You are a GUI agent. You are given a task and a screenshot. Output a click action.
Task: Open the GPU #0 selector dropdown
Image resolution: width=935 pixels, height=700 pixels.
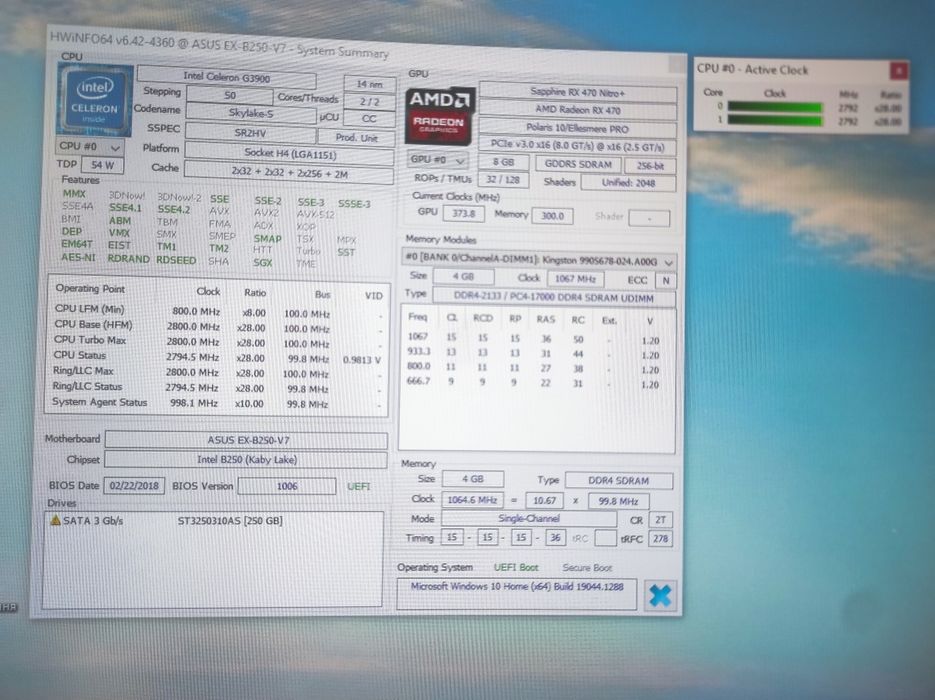438,160
